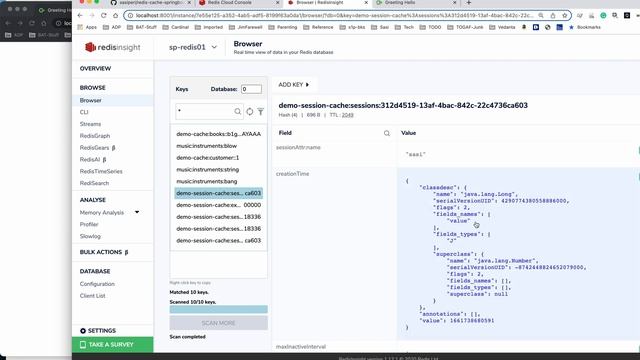Open Slowlog under Analyse
Viewport: 640px width, 360px height.
(x=90, y=236)
